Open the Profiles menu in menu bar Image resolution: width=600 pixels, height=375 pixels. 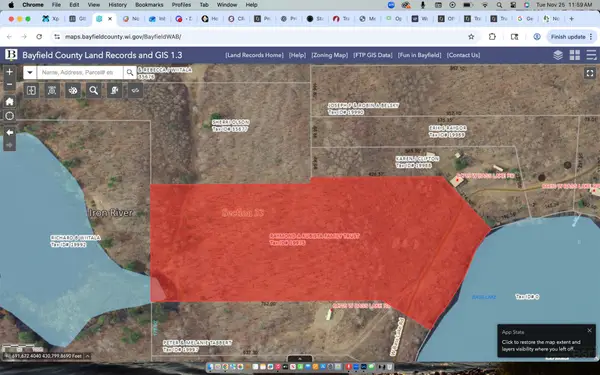pyautogui.click(x=181, y=5)
